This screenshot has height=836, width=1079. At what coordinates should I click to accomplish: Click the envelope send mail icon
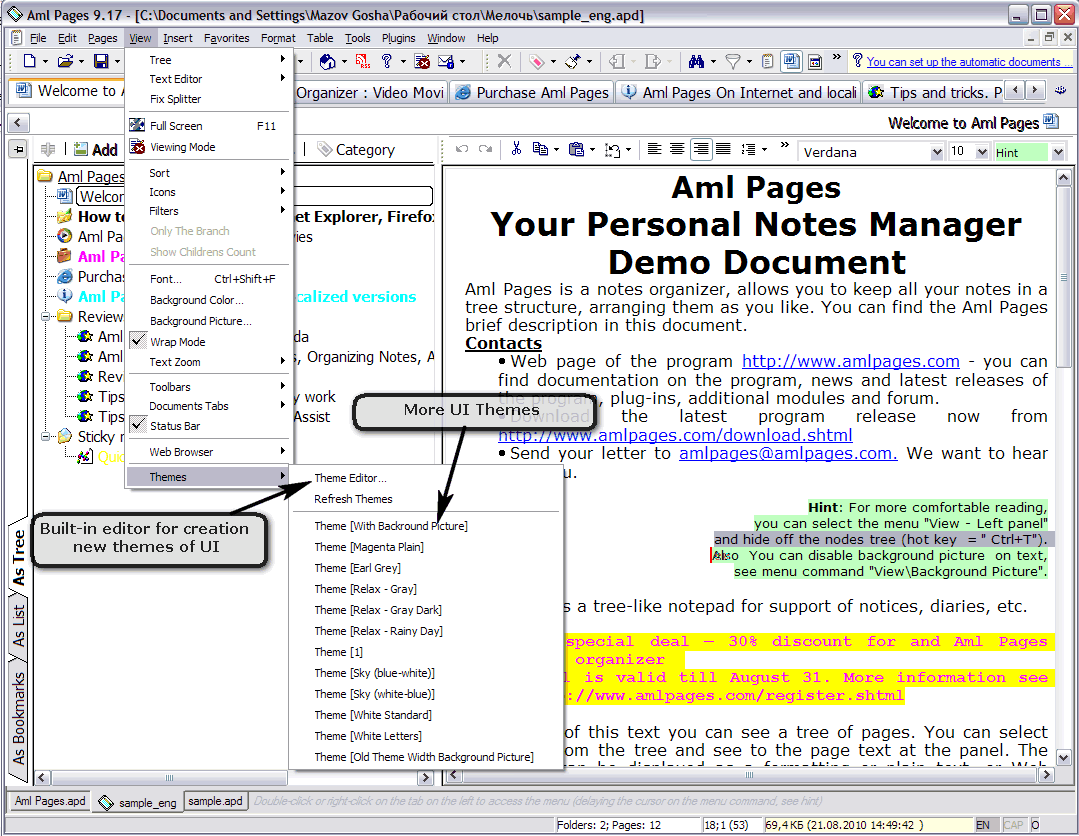[446, 62]
